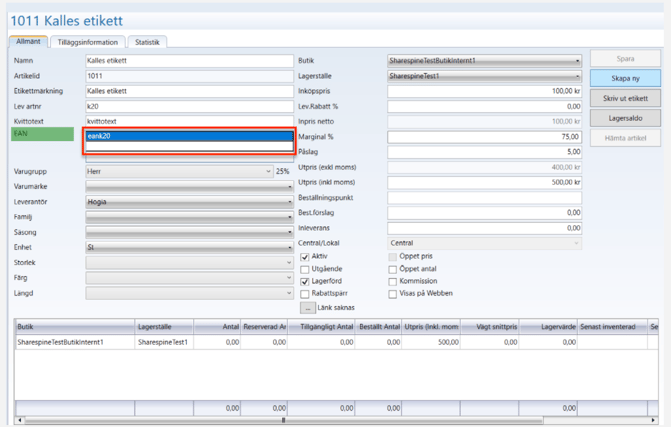Expand the Färg dropdown

click(189, 278)
